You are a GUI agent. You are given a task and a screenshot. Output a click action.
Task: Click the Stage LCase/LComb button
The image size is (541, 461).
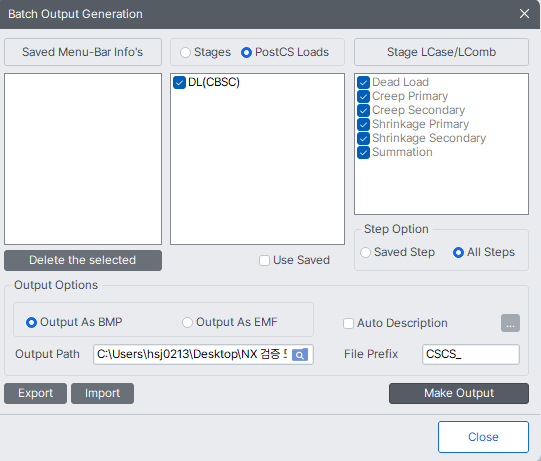pyautogui.click(x=441, y=52)
